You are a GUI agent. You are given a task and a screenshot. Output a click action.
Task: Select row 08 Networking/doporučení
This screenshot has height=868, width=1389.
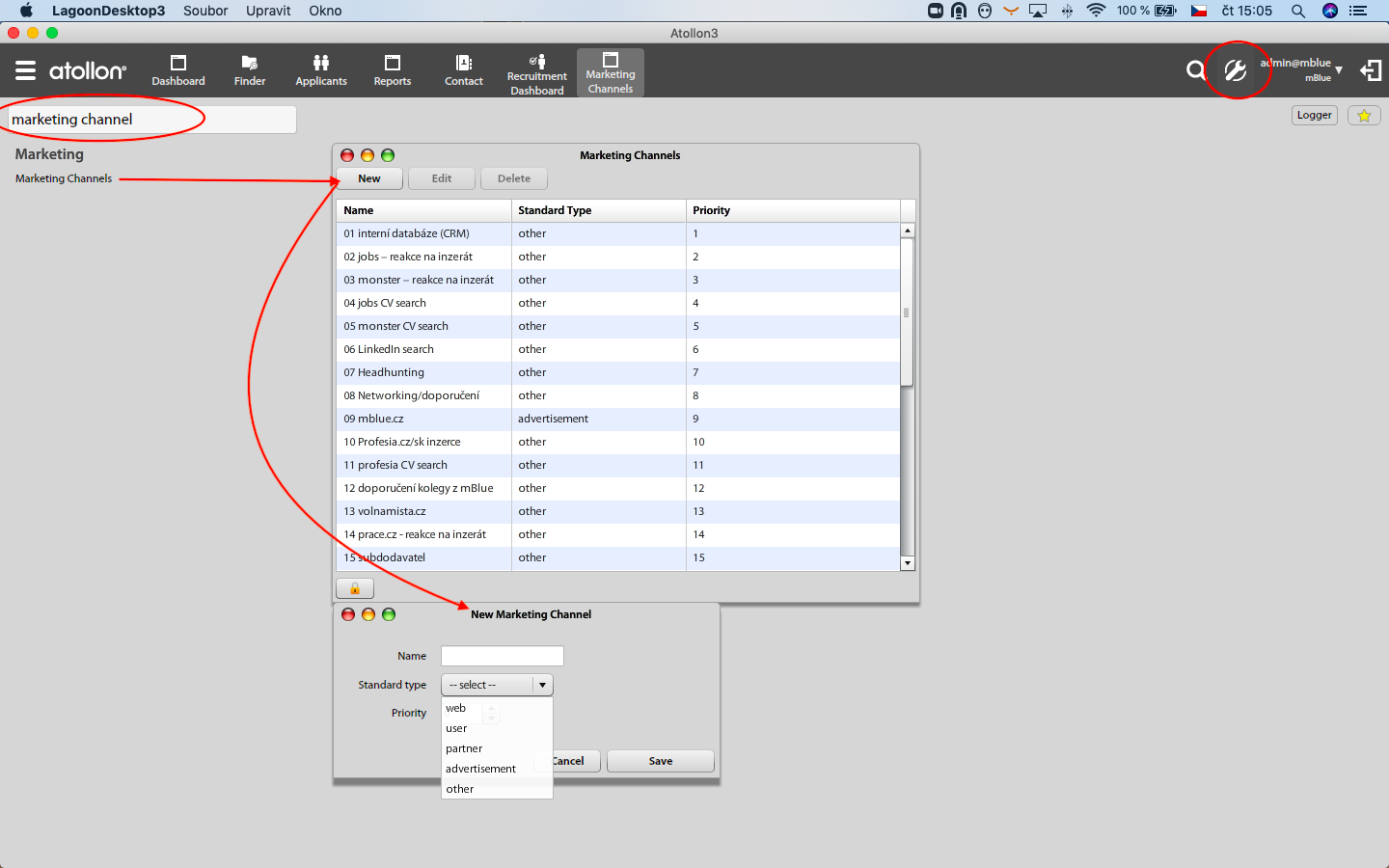point(618,395)
